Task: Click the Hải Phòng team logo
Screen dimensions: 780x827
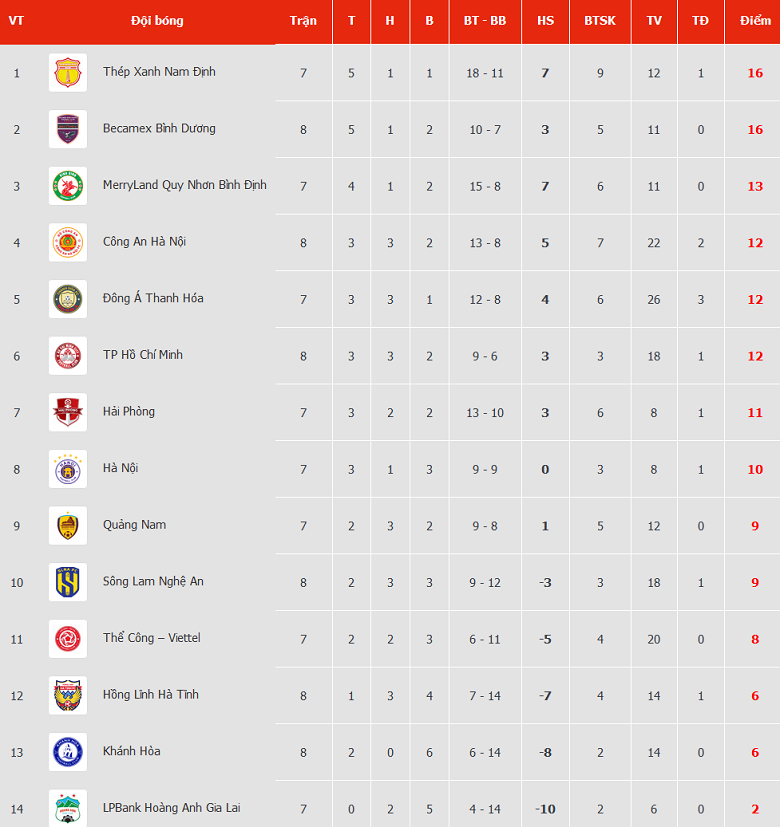Action: click(x=68, y=412)
